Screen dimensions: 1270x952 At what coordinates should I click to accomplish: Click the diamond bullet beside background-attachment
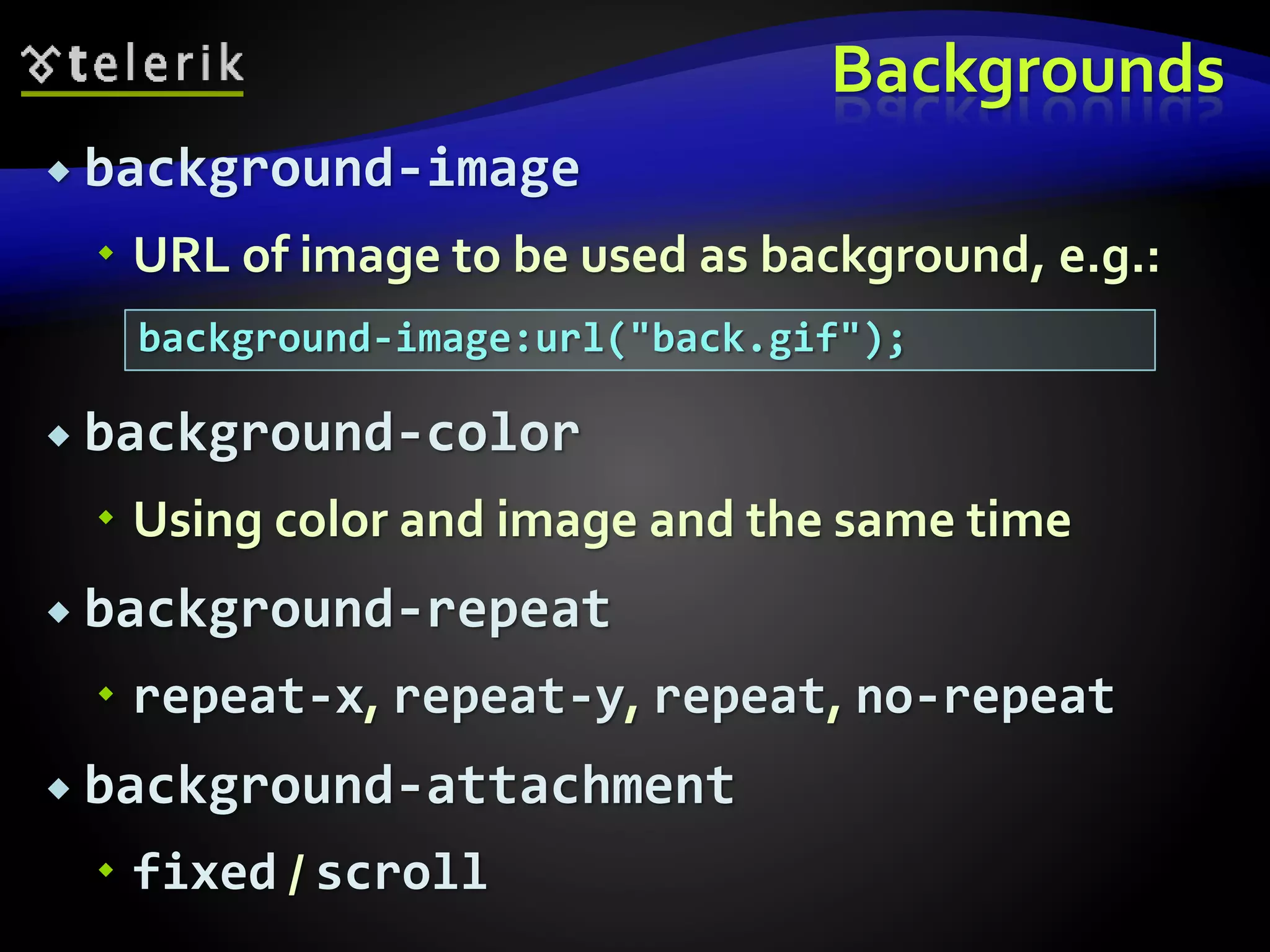(x=60, y=788)
